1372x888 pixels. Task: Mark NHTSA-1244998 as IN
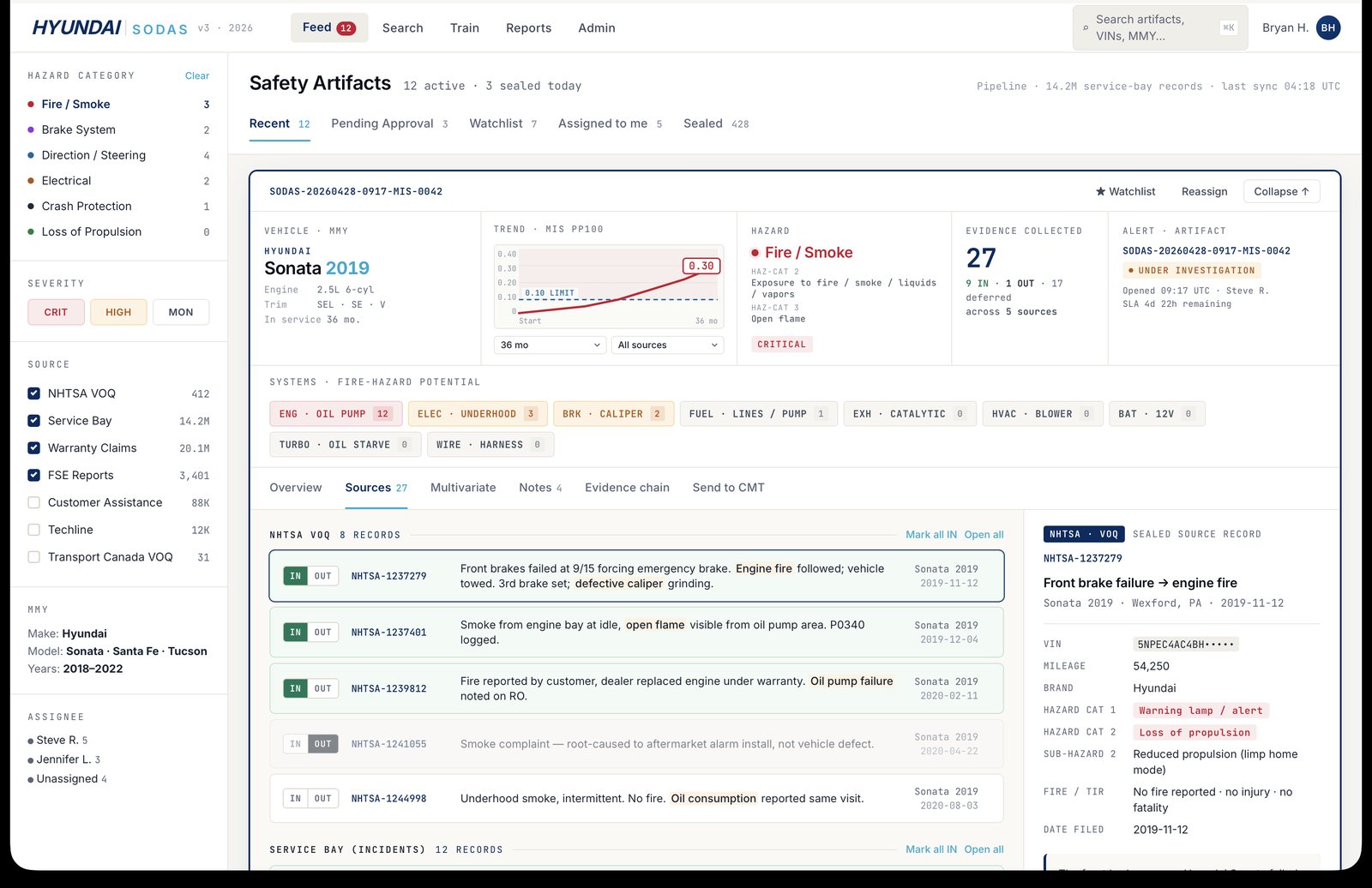pyautogui.click(x=295, y=799)
